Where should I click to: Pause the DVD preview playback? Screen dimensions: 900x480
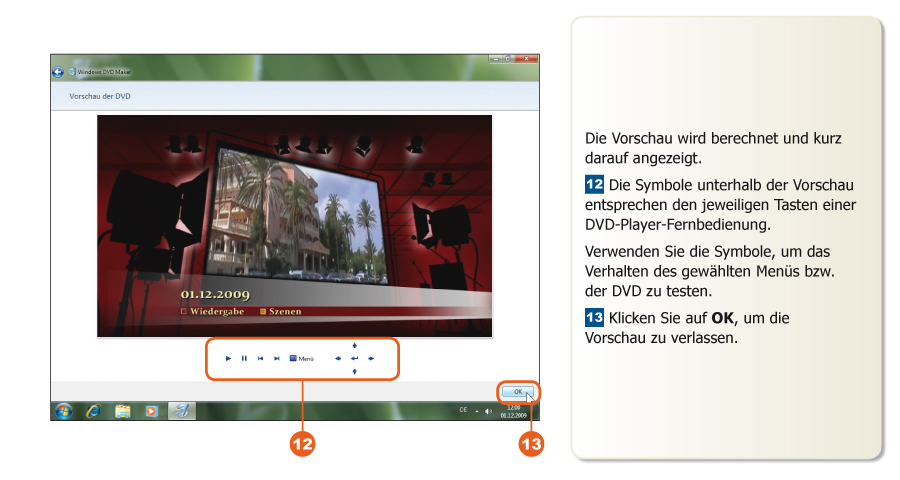click(244, 358)
